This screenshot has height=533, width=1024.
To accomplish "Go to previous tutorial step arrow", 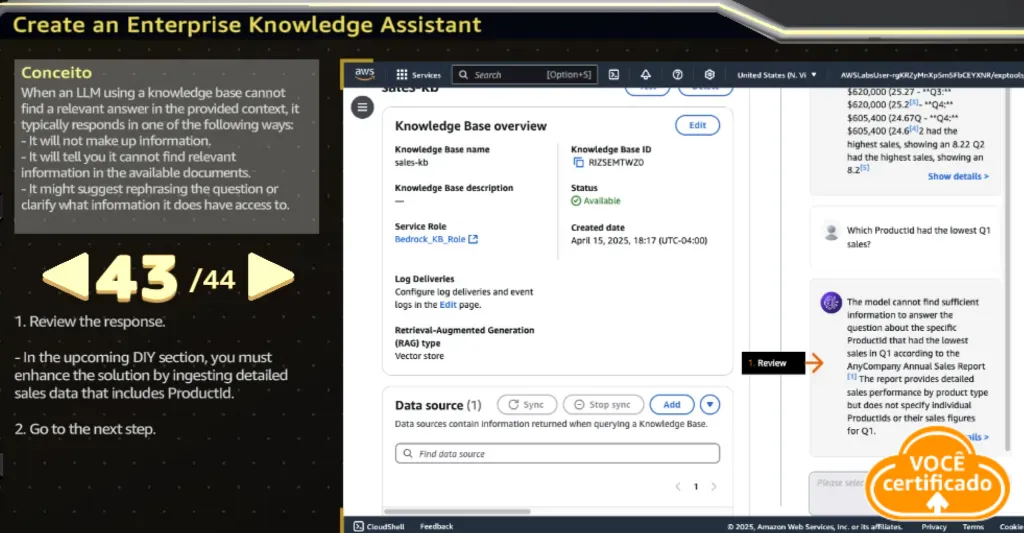I will pos(65,276).
